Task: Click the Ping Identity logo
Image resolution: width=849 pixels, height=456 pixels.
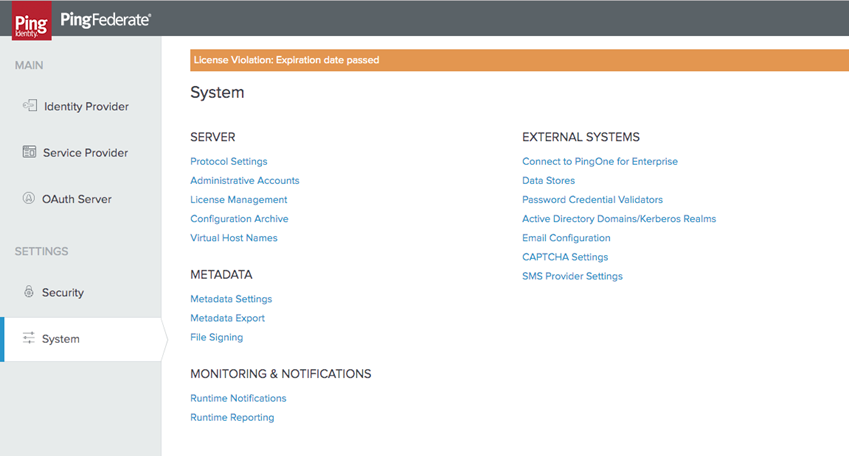Action: [32, 21]
